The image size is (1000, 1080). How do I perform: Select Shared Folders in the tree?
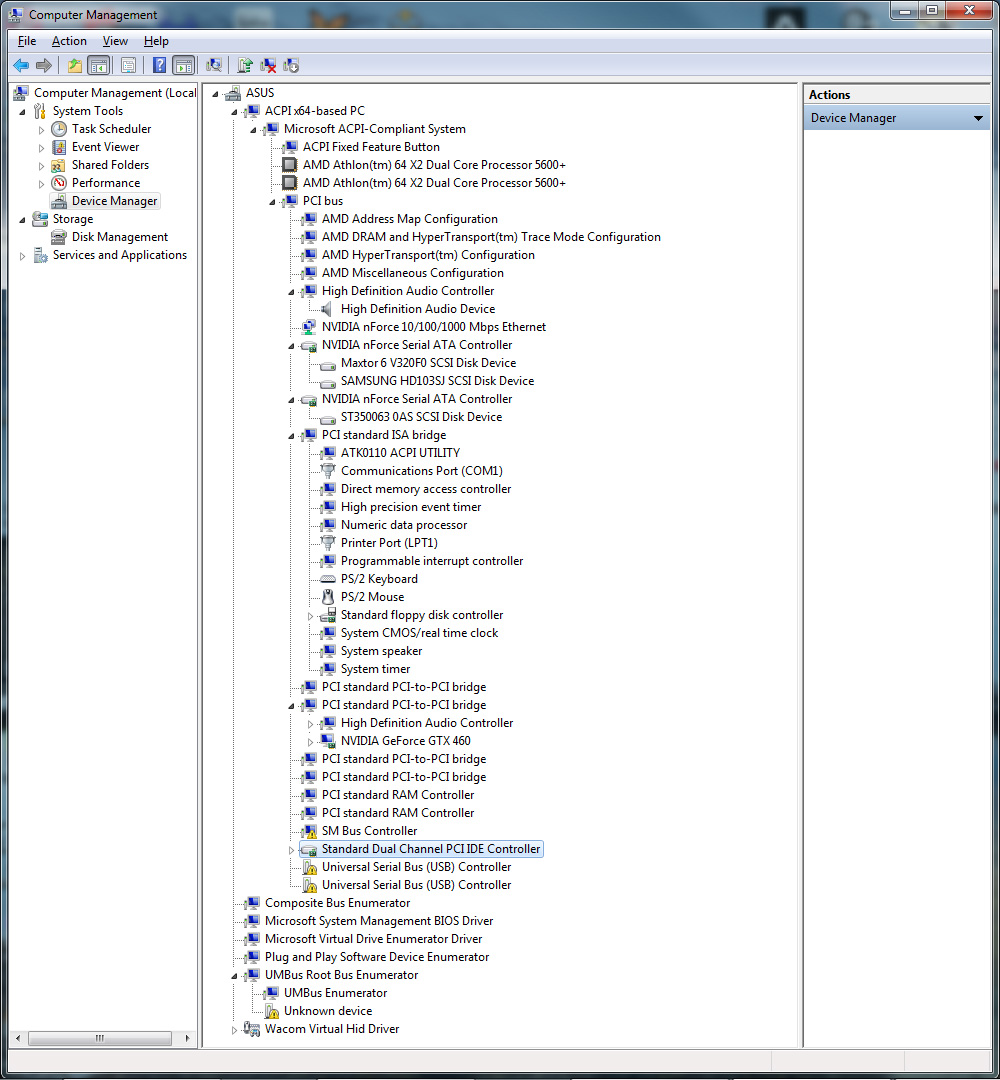click(x=110, y=165)
